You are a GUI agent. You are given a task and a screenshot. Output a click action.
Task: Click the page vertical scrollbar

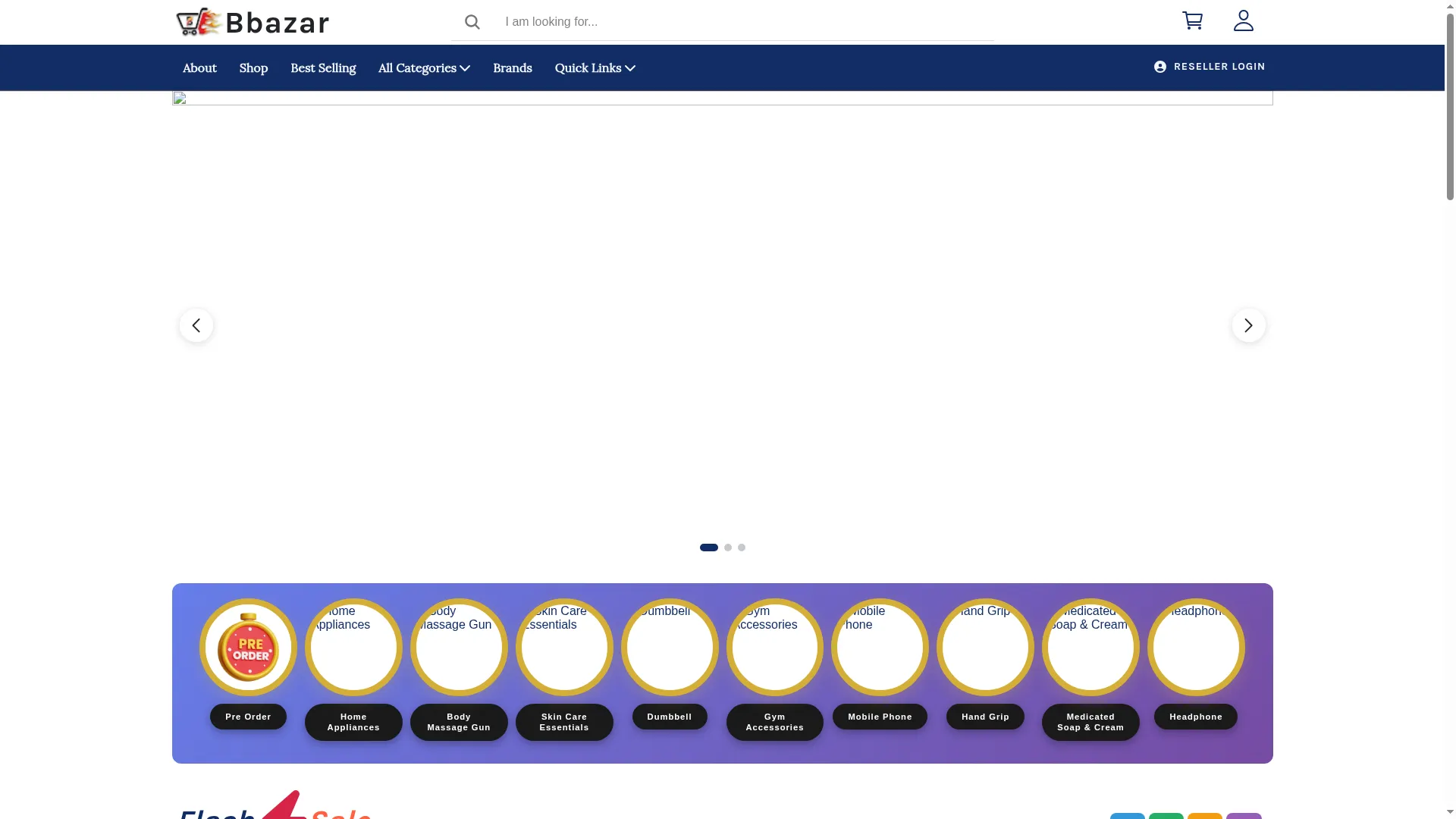(1450, 409)
